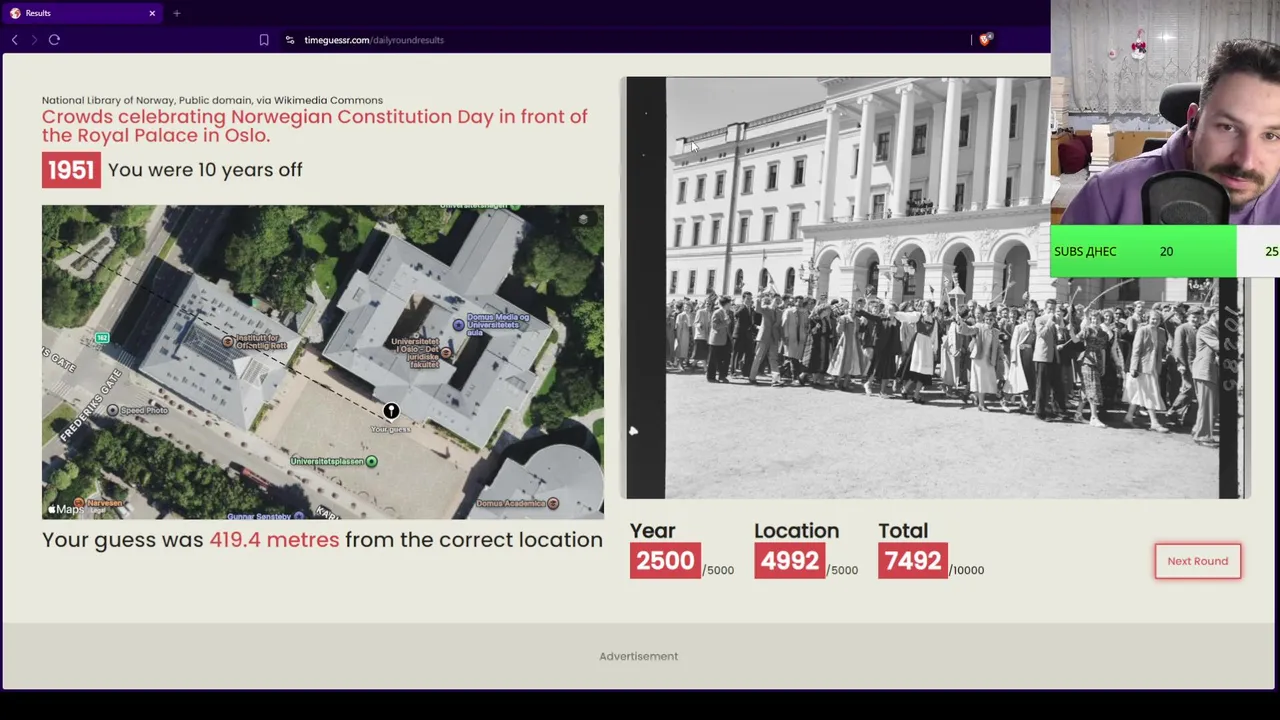Click the Year score 2500
The height and width of the screenshot is (720, 1280).
click(665, 561)
